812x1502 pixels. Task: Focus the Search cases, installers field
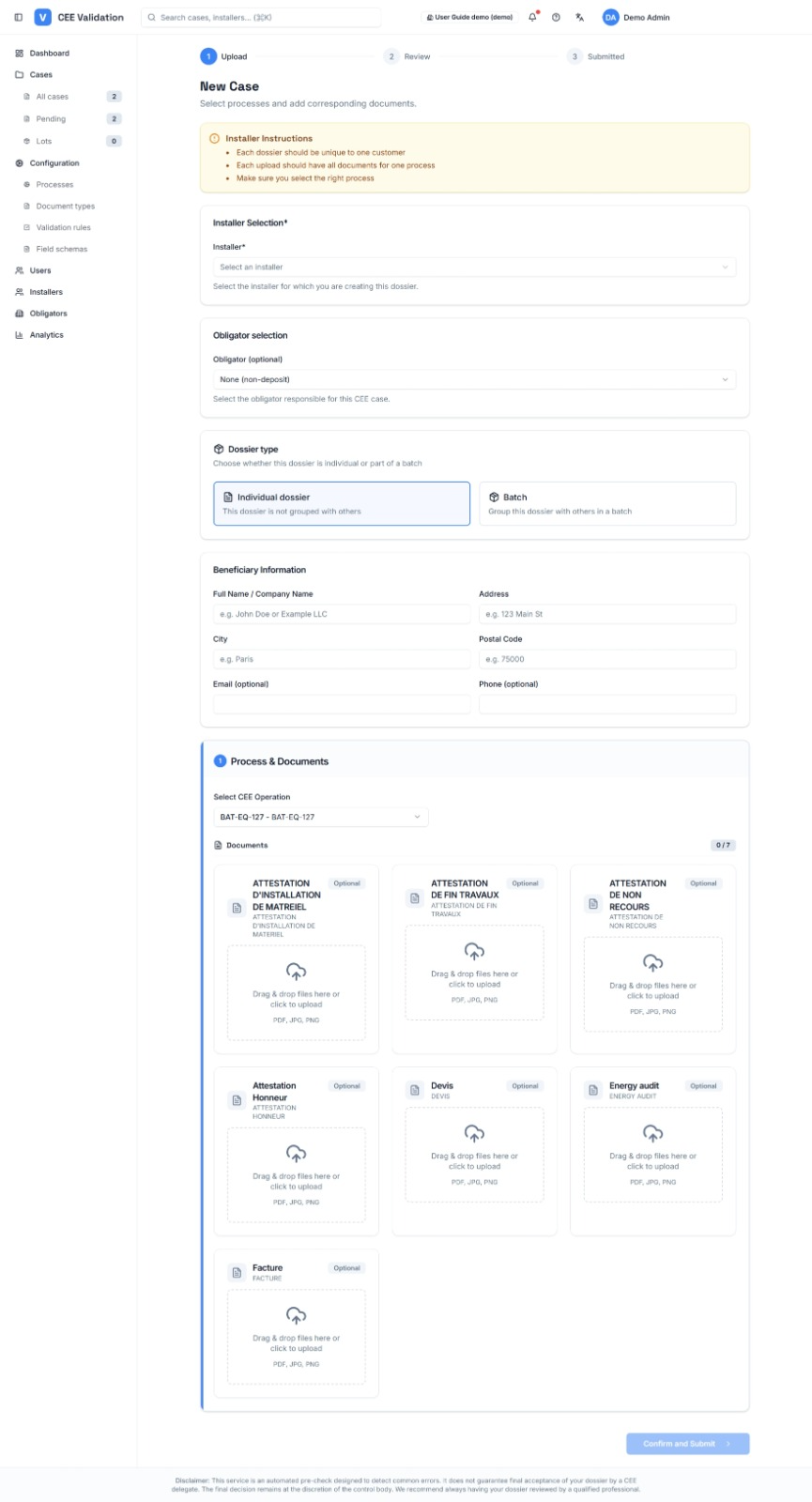(x=261, y=17)
